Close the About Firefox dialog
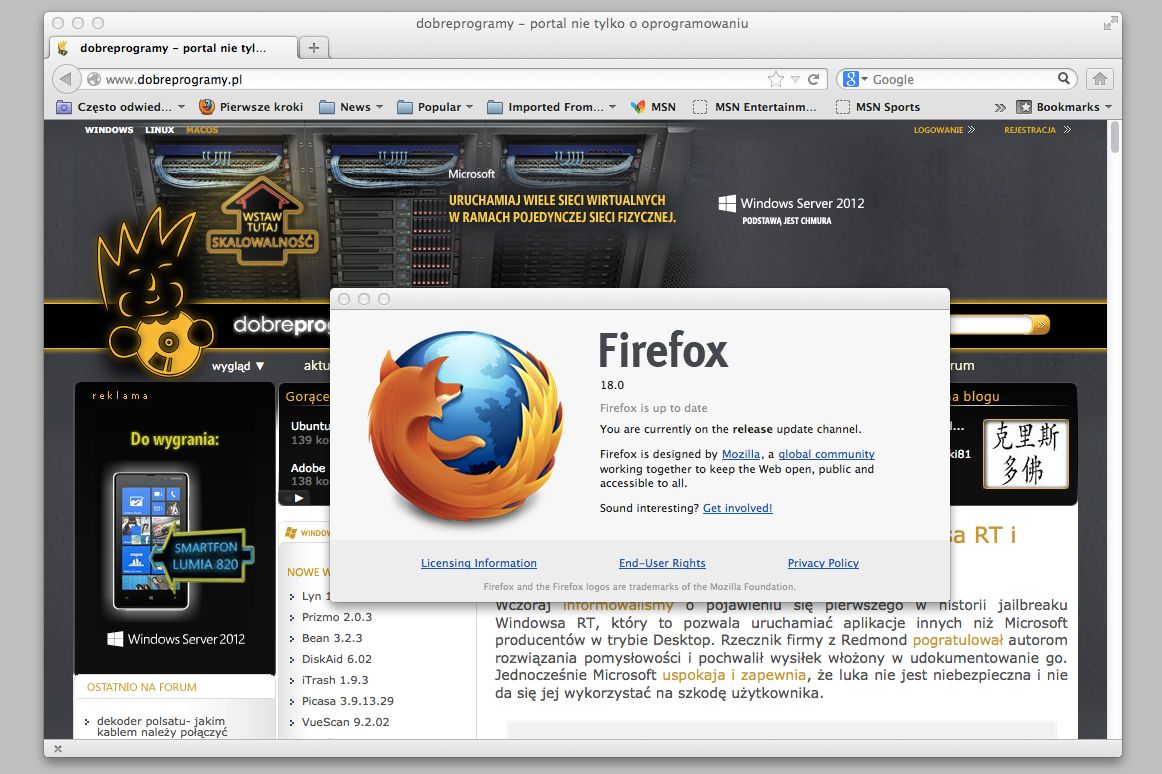This screenshot has height=774, width=1162. (344, 299)
